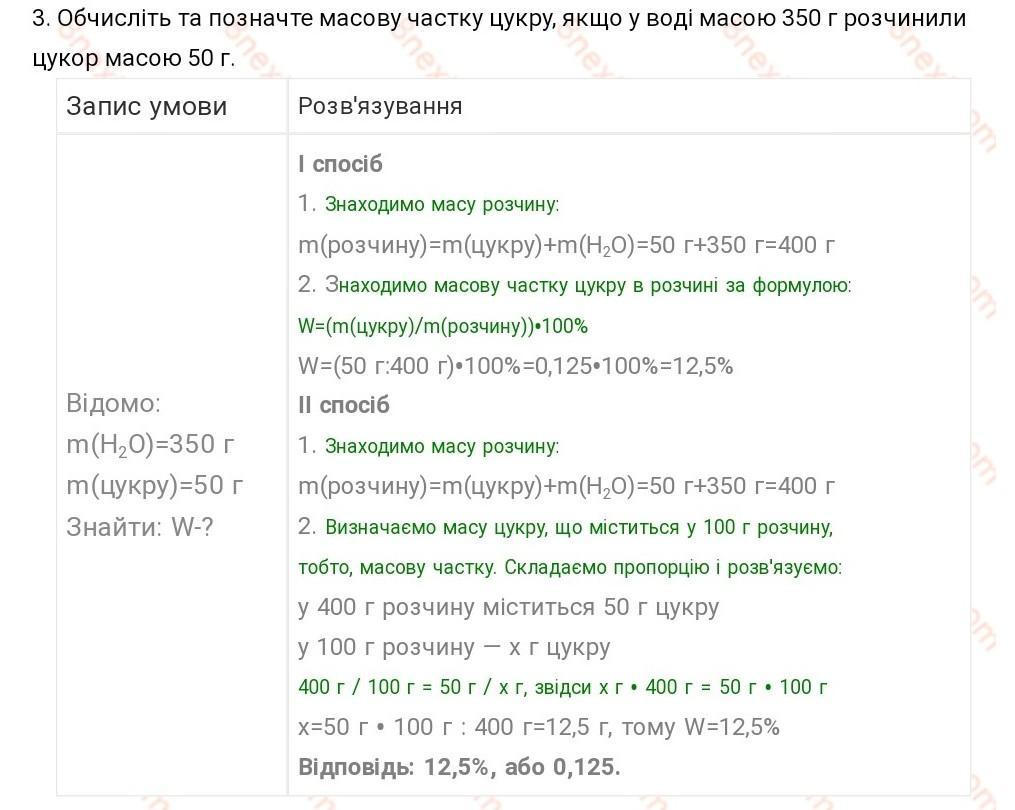Click the 'Відомо:' label

(113, 403)
